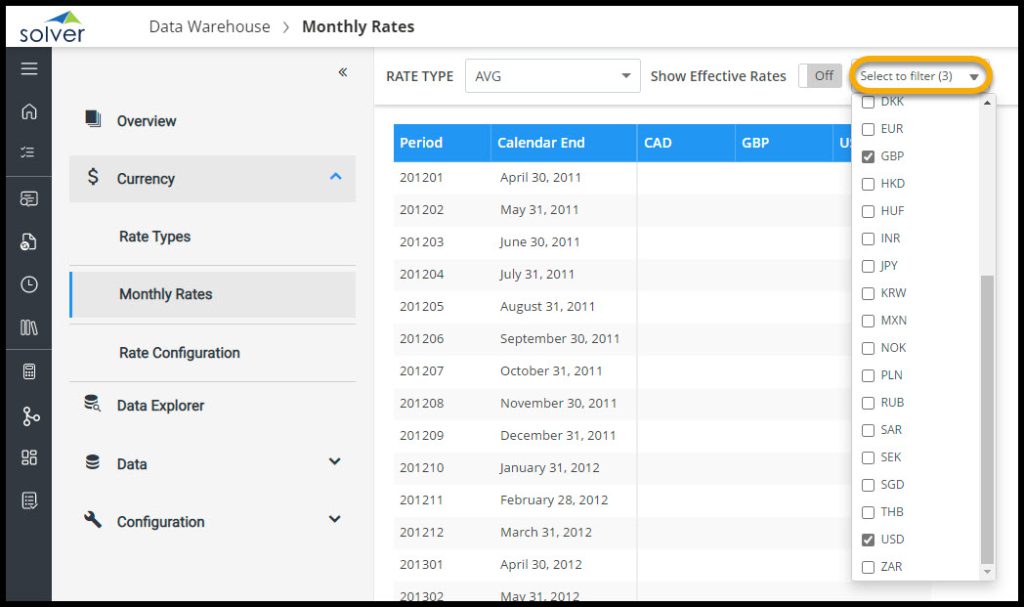1024x607 pixels.
Task: Open the hamburger menu icon
Action: 29,69
